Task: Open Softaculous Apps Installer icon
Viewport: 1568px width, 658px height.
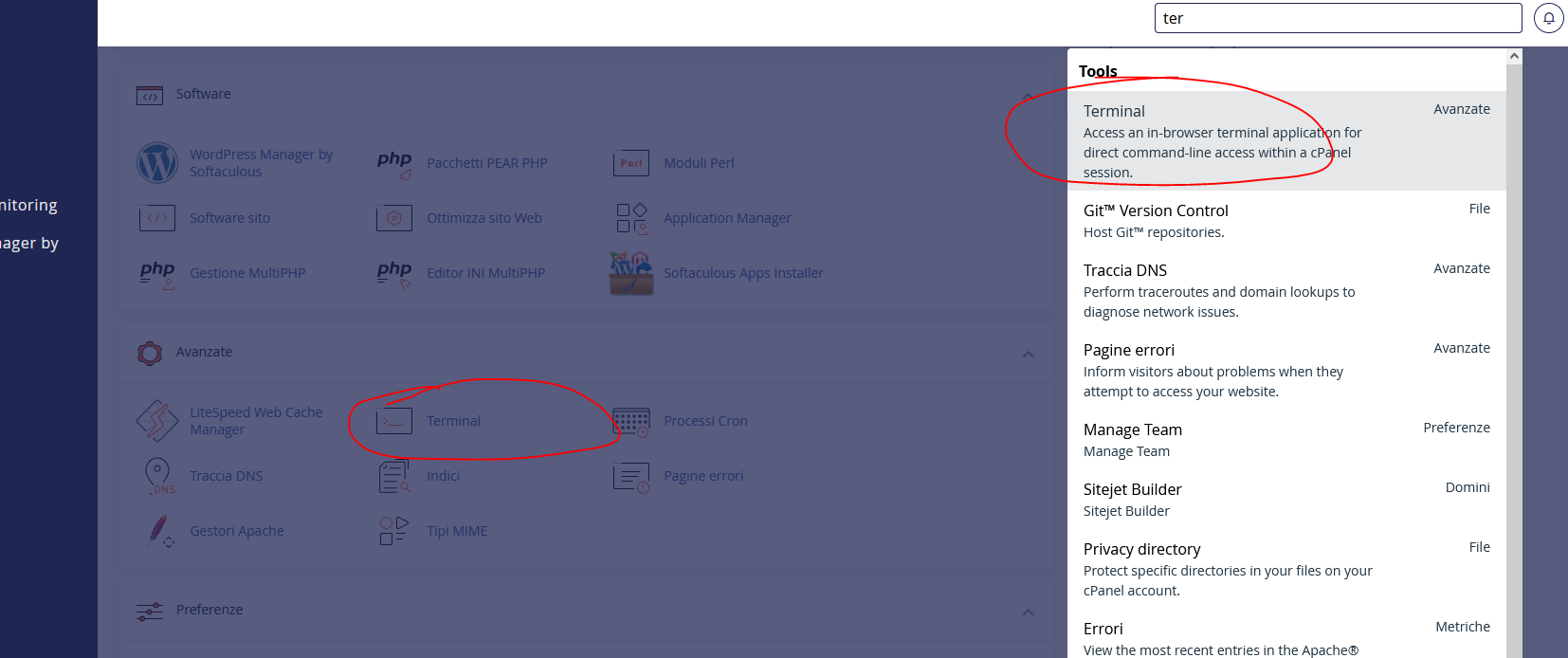Action: tap(631, 273)
